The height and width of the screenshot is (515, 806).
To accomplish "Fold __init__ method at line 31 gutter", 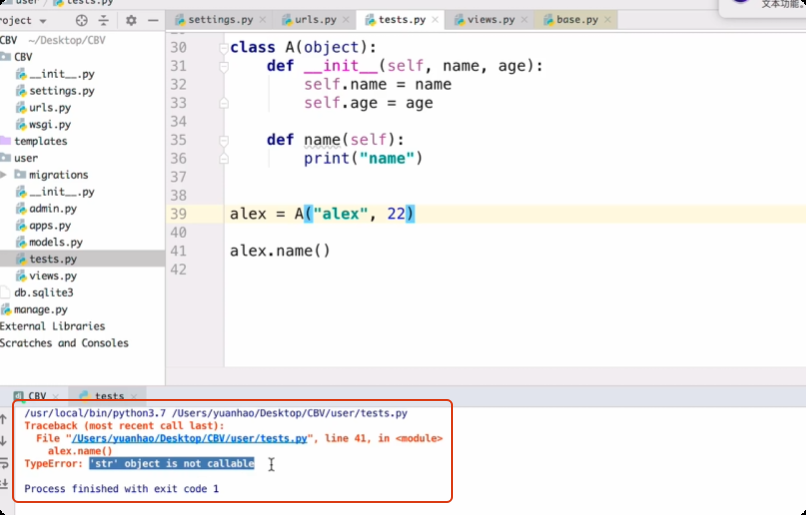I will (x=224, y=67).
